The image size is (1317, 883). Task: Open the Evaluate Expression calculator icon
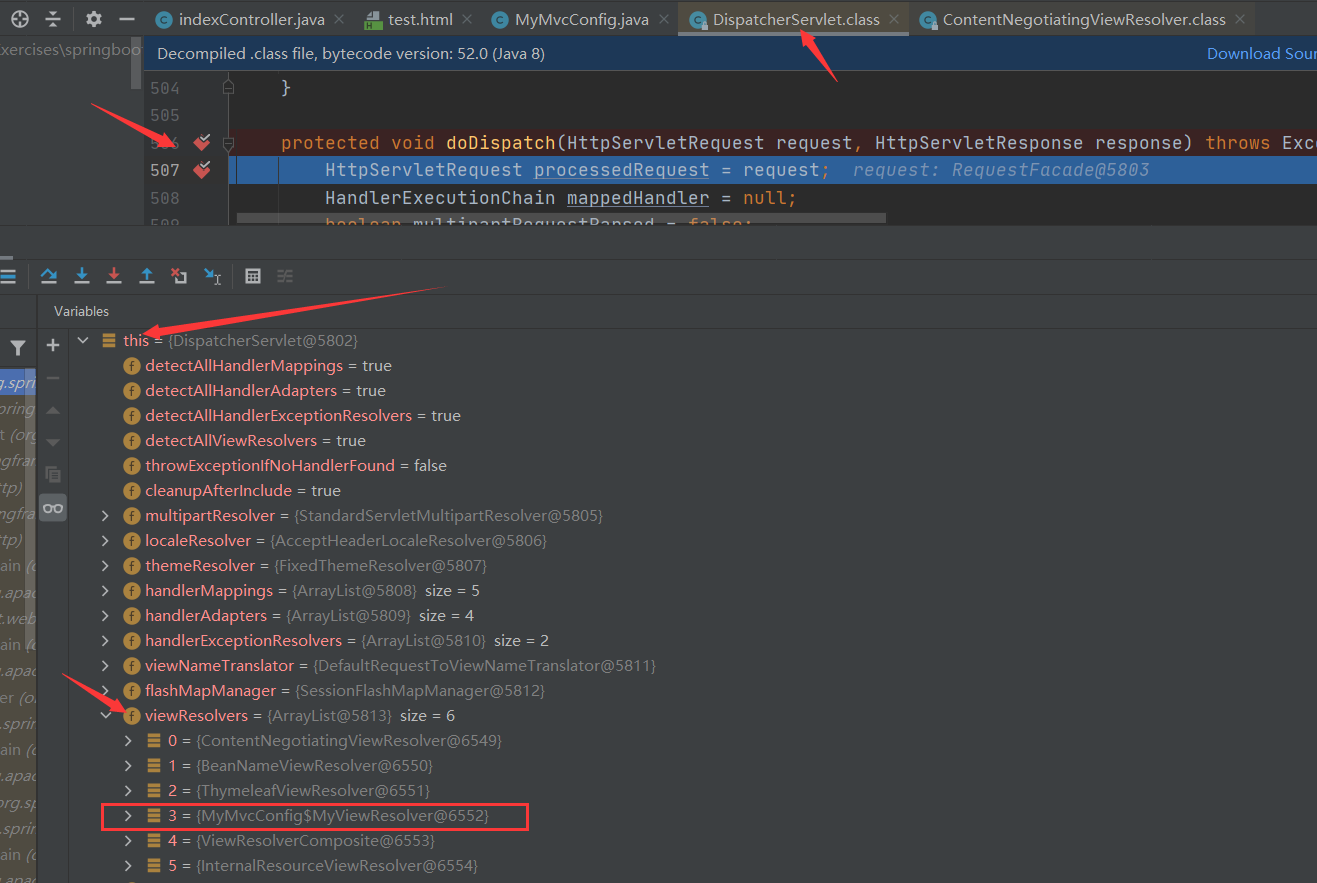(x=253, y=275)
